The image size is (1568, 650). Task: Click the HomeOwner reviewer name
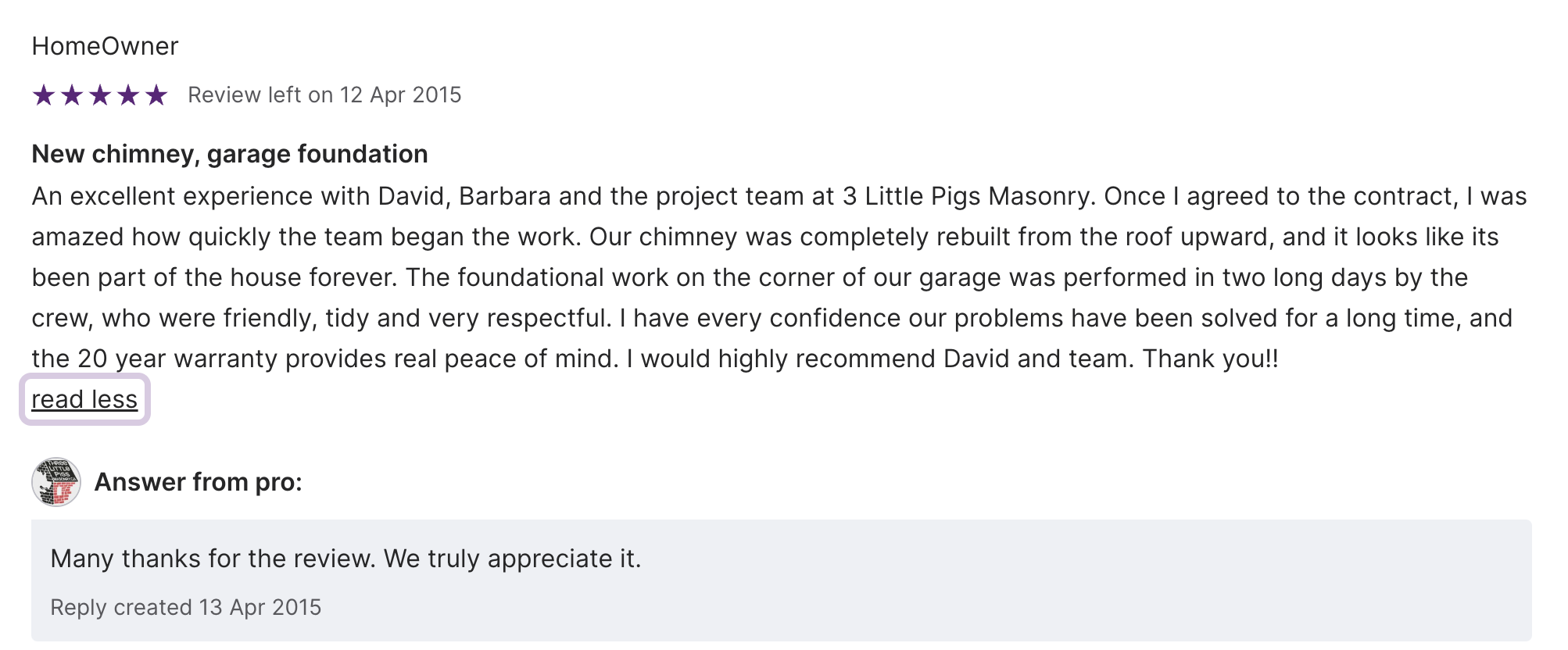point(105,46)
